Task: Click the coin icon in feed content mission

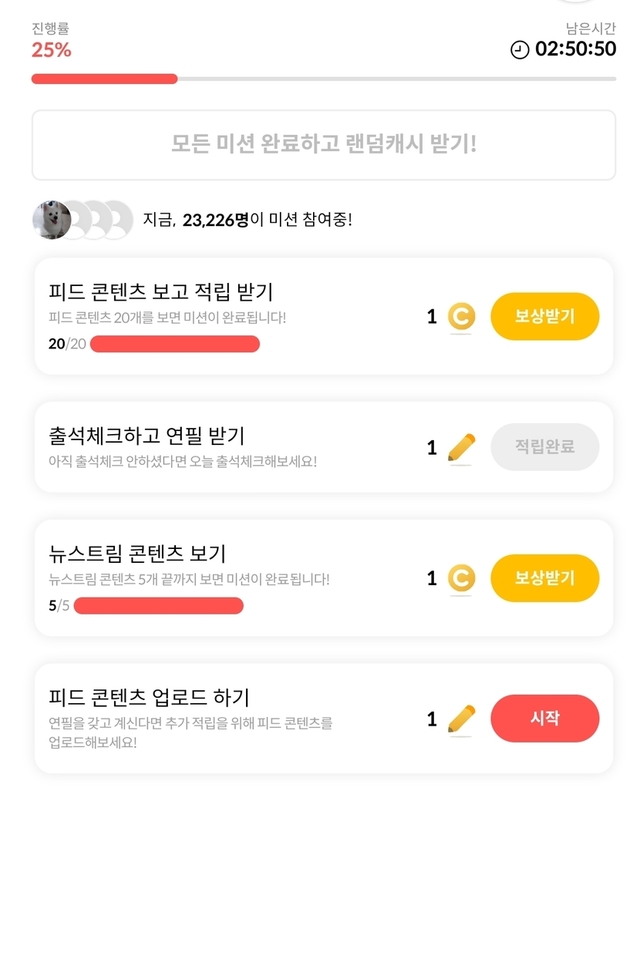Action: tap(461, 317)
